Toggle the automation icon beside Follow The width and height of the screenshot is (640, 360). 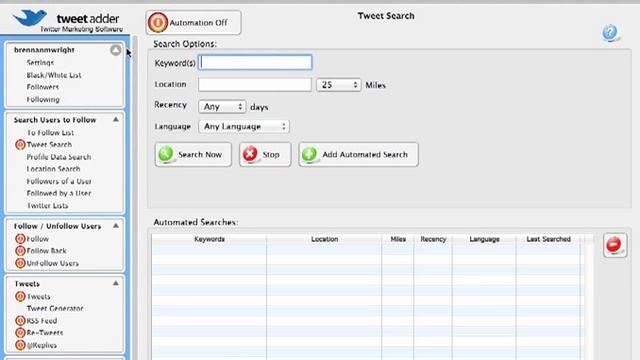pyautogui.click(x=20, y=239)
